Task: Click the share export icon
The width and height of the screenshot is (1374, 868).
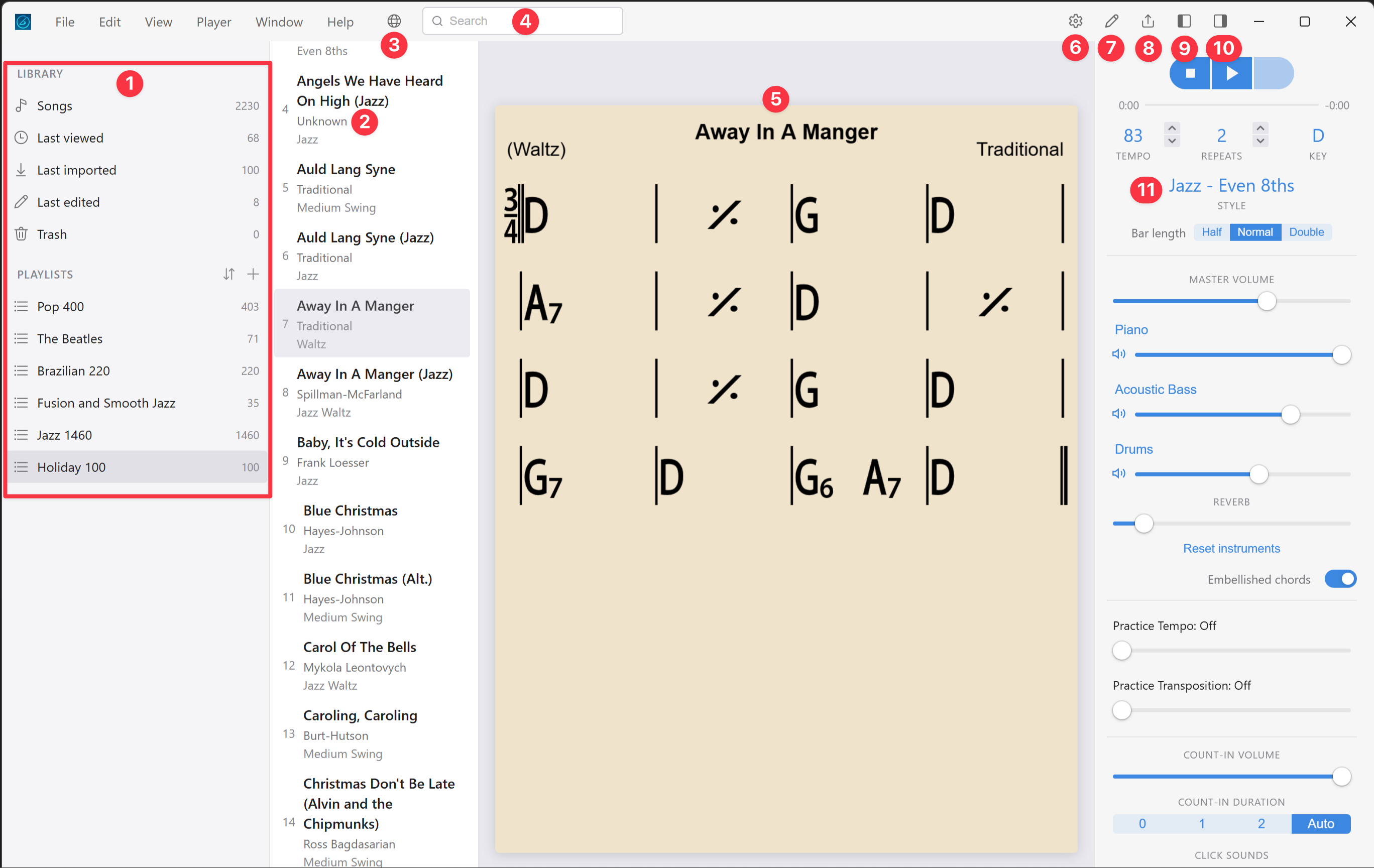Action: click(1148, 21)
